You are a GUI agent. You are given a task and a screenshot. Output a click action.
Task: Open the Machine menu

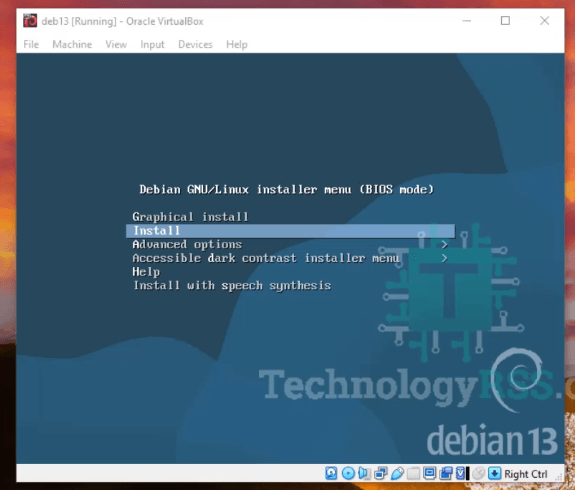coord(72,44)
